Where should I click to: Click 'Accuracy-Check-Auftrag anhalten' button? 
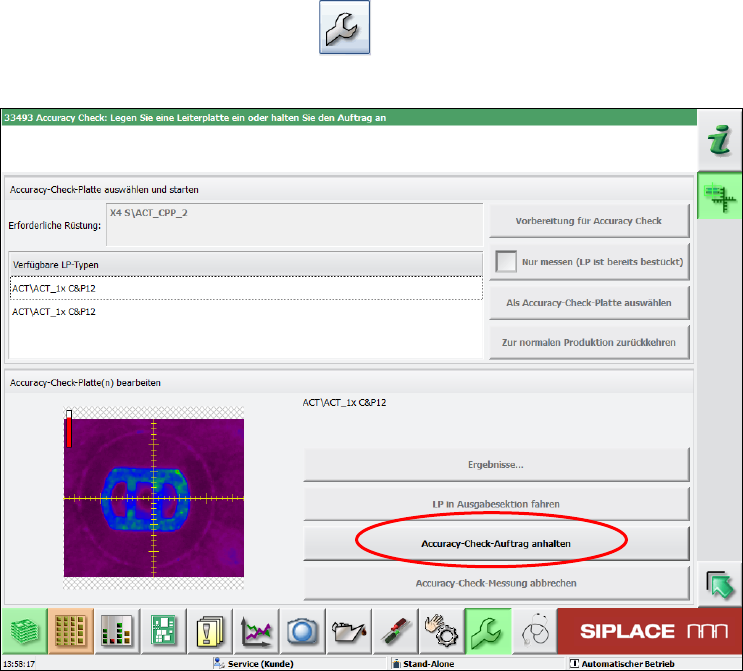click(x=496, y=544)
